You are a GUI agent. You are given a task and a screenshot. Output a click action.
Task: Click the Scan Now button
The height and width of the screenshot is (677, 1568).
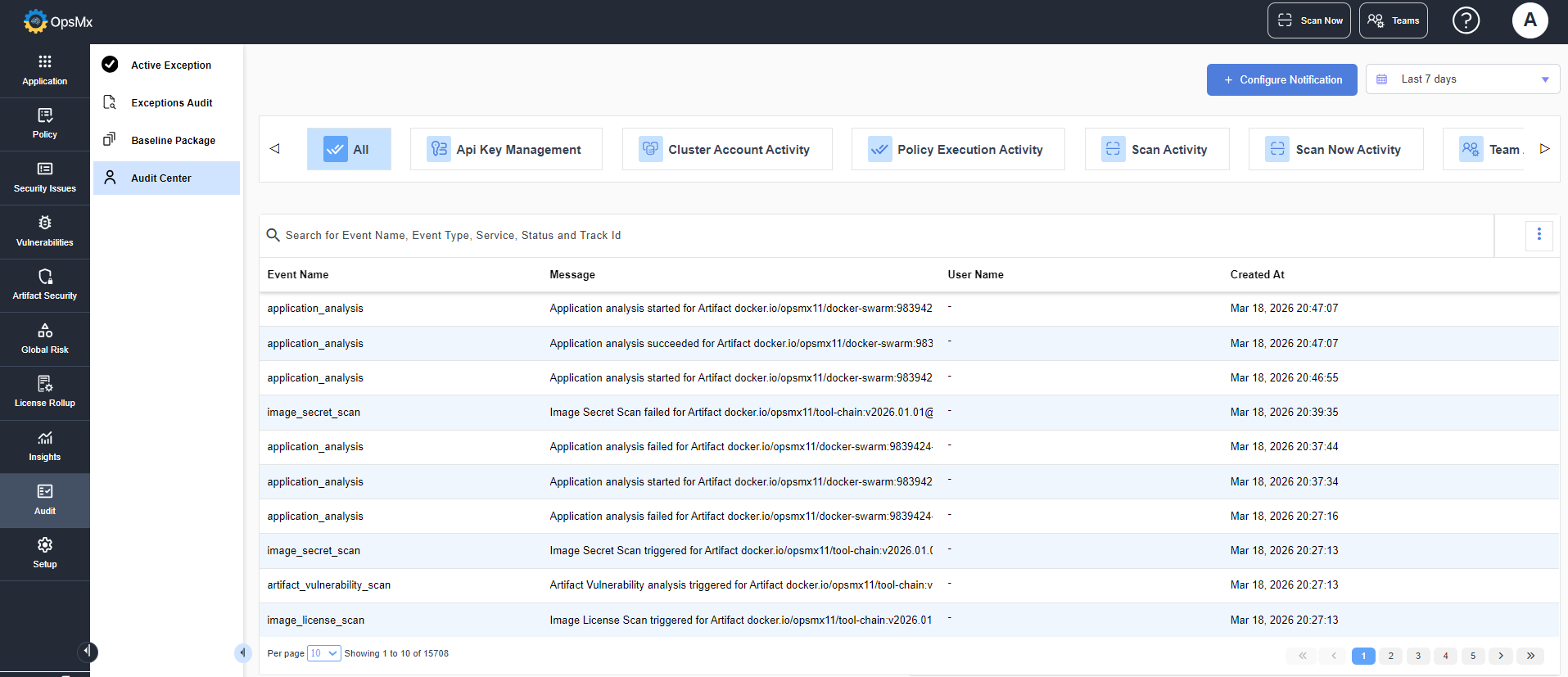coord(1309,20)
